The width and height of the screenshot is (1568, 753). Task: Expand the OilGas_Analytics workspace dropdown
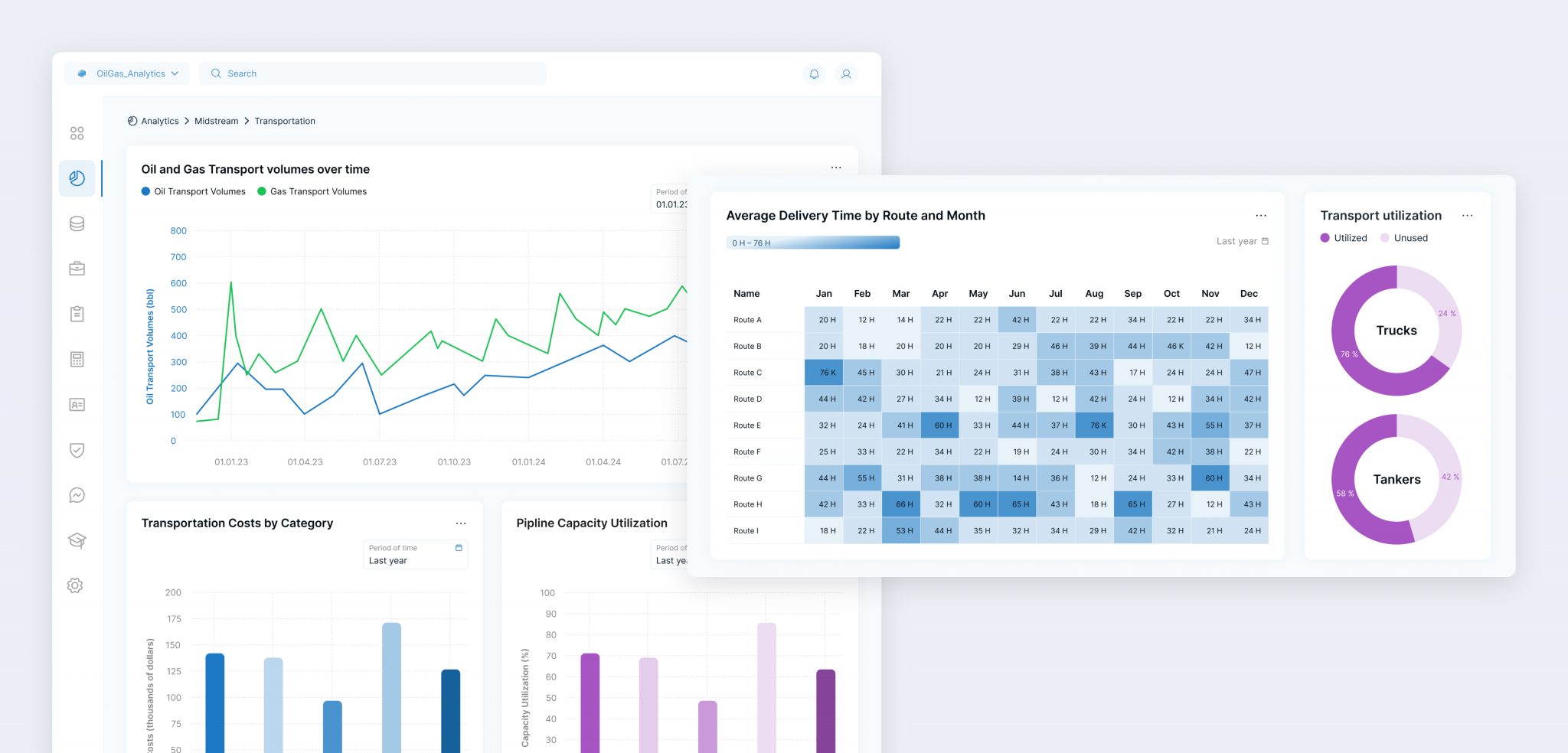129,73
